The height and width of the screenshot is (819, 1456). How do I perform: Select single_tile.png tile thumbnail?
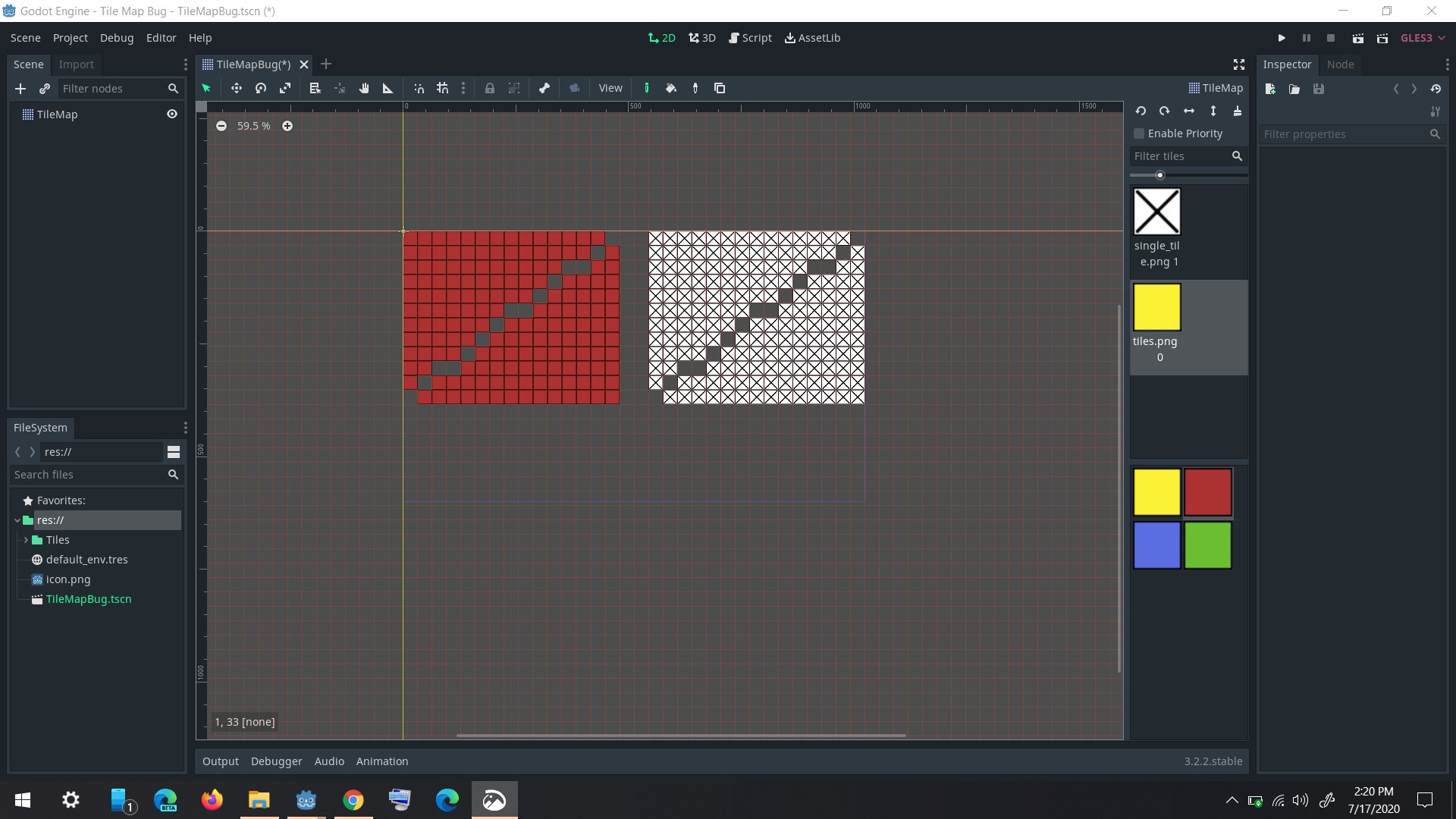pyautogui.click(x=1157, y=212)
